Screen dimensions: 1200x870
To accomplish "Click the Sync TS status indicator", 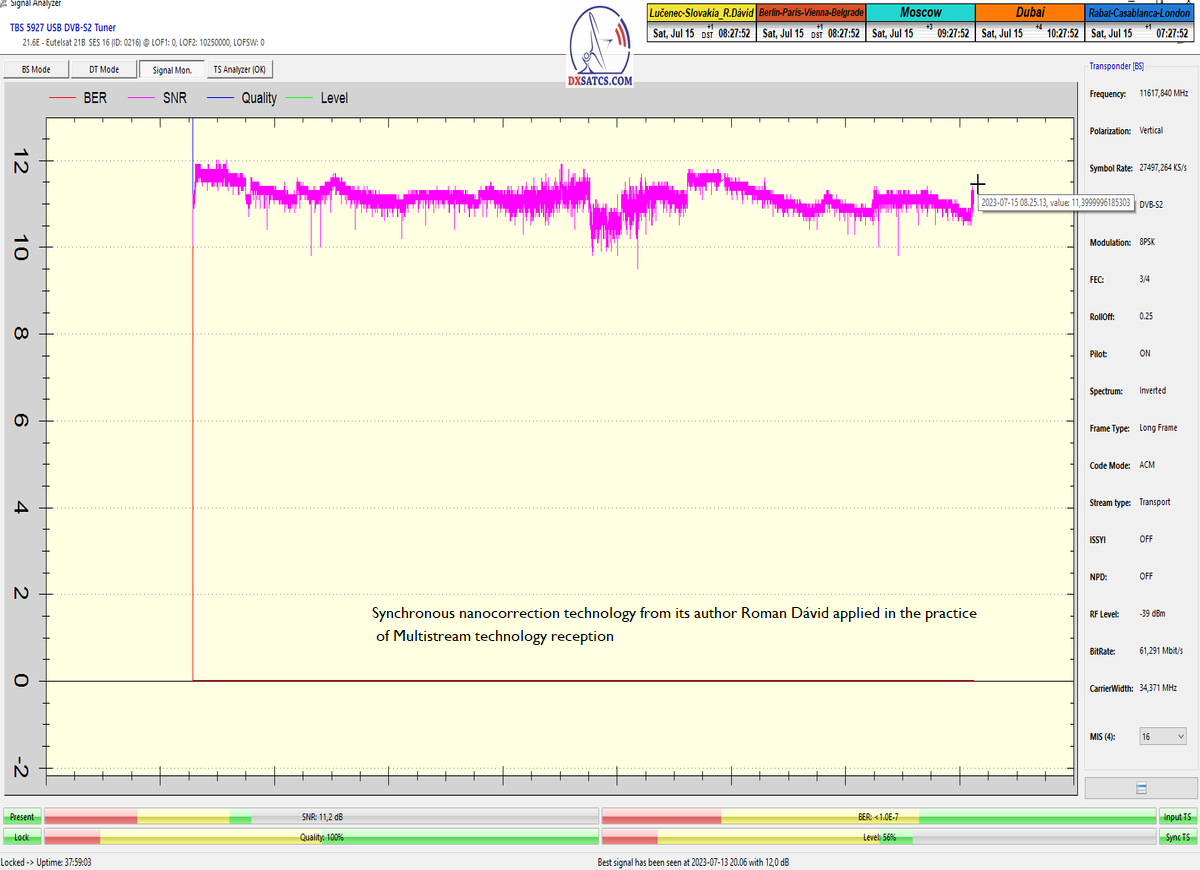I will point(1176,836).
